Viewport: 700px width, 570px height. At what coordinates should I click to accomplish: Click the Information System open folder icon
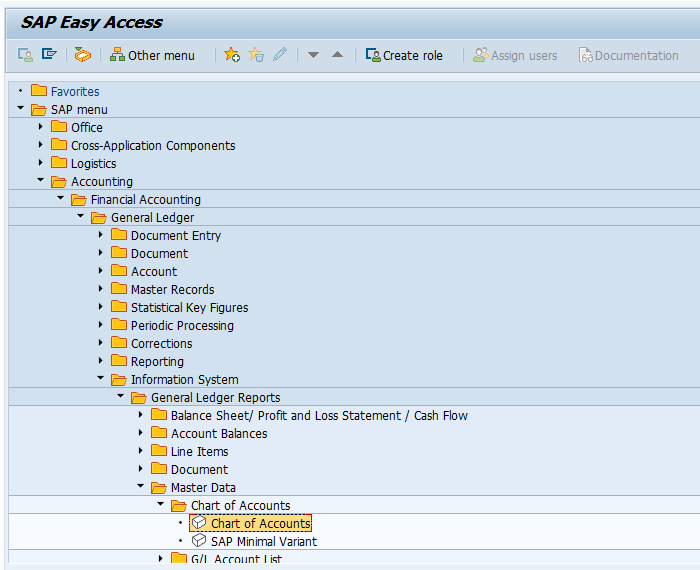119,379
